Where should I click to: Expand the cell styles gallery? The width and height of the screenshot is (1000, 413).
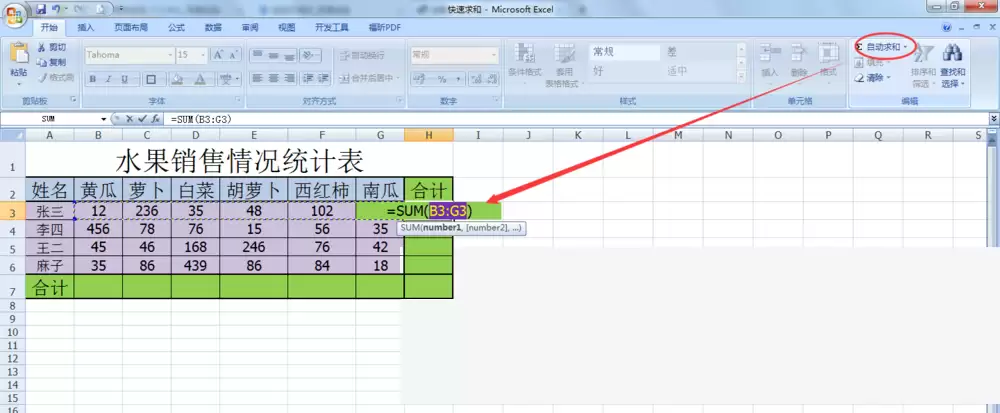click(x=742, y=76)
